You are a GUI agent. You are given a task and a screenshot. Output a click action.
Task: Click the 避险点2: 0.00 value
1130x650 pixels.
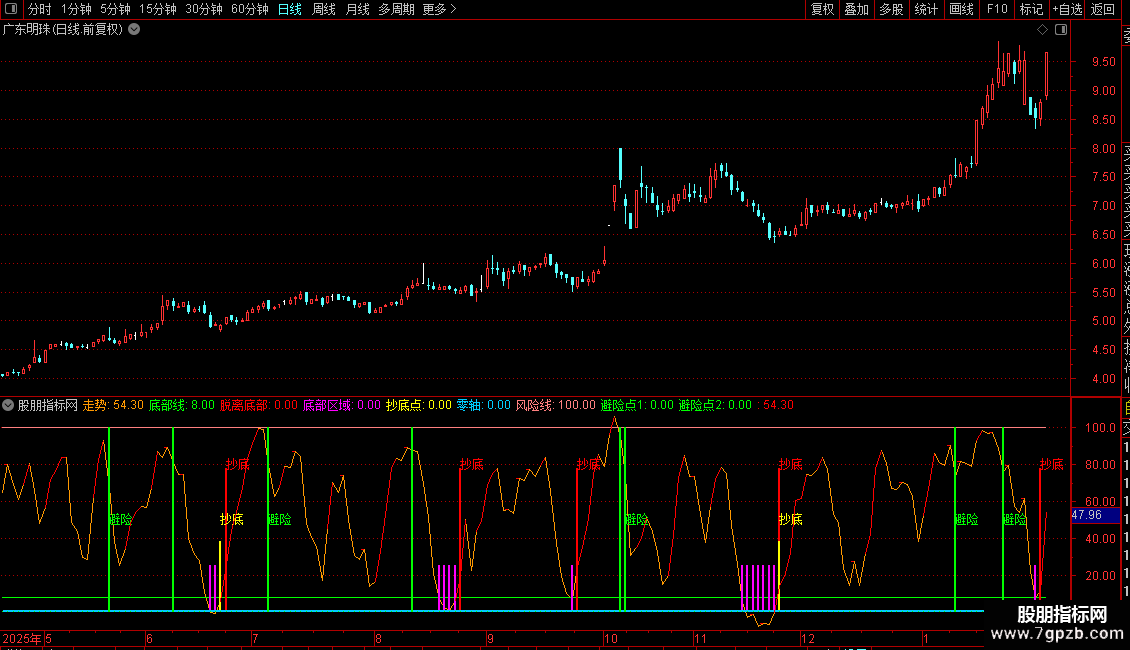(x=715, y=405)
